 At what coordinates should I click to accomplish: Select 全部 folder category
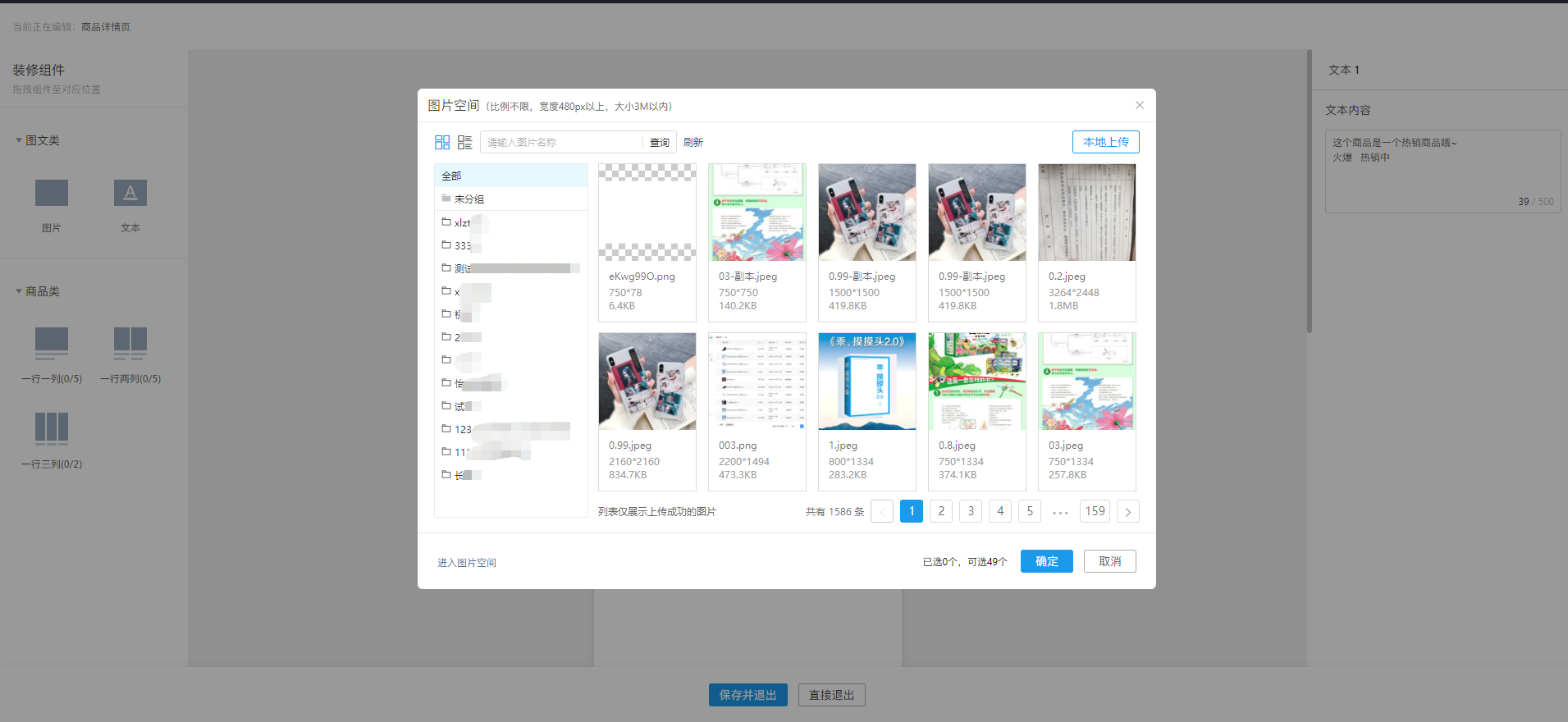click(x=510, y=176)
